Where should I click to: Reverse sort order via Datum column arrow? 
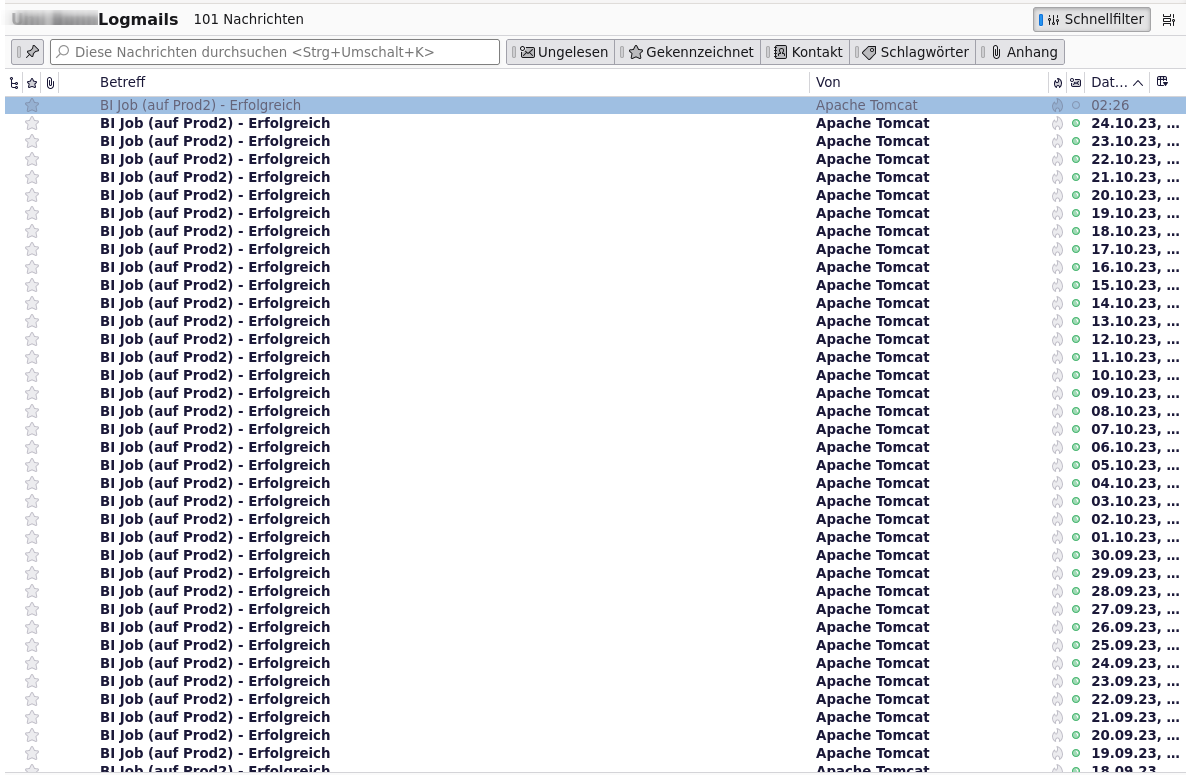tap(1138, 82)
